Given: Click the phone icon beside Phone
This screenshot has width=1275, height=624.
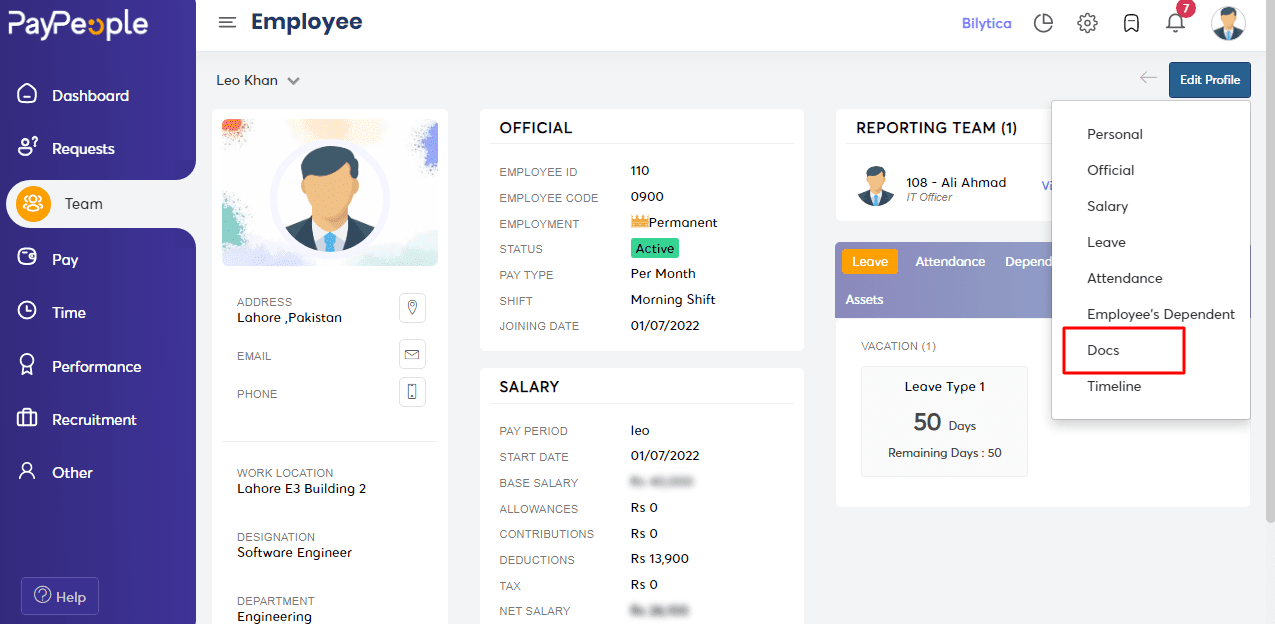Looking at the screenshot, I should [412, 391].
